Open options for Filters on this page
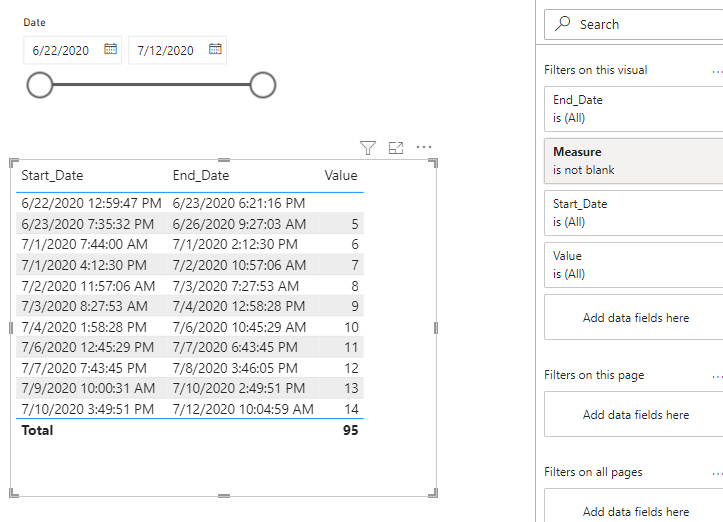 [x=717, y=377]
